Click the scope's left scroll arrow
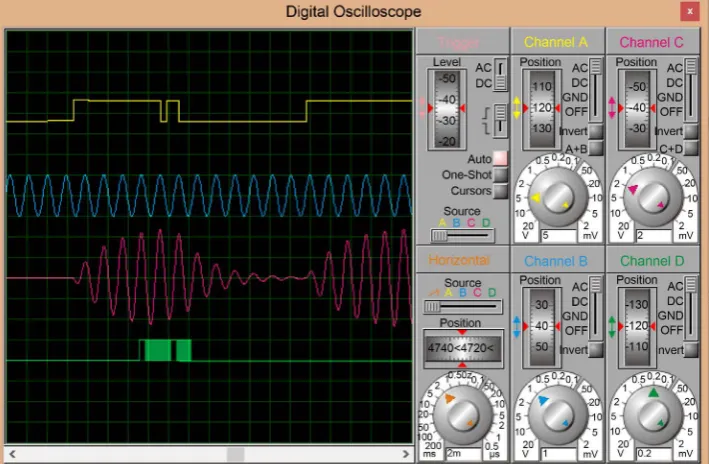Screen dimensions: 709x464 (x=13, y=454)
